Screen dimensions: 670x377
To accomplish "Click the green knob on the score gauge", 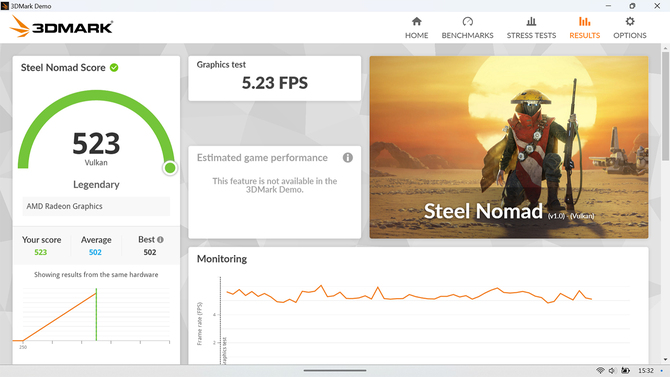I will (170, 168).
